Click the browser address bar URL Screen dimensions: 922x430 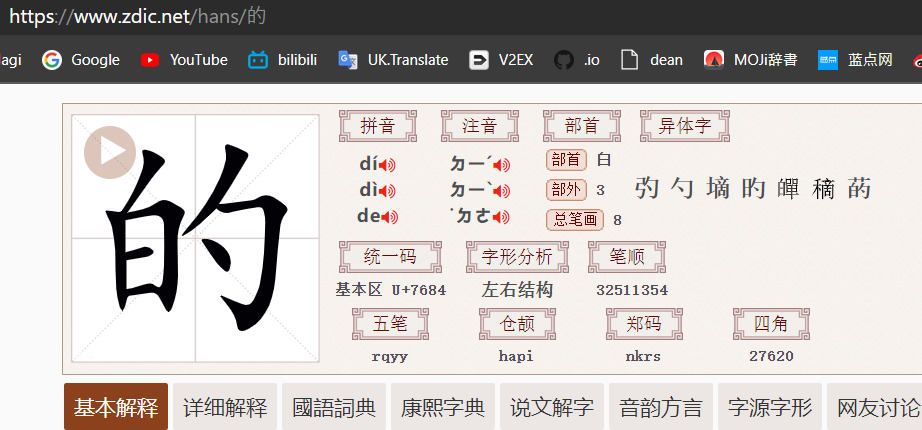click(x=138, y=16)
